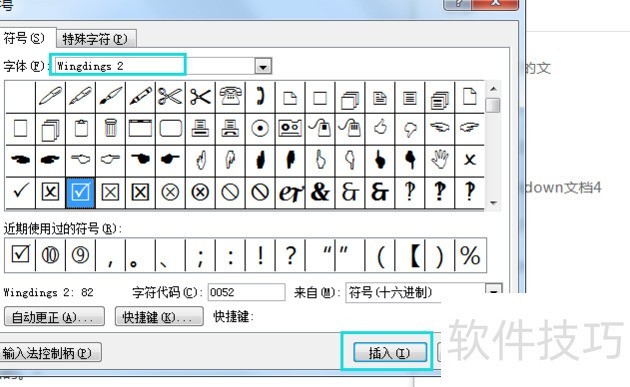Select the italic 'et' ampersand symbol

[x=290, y=192]
